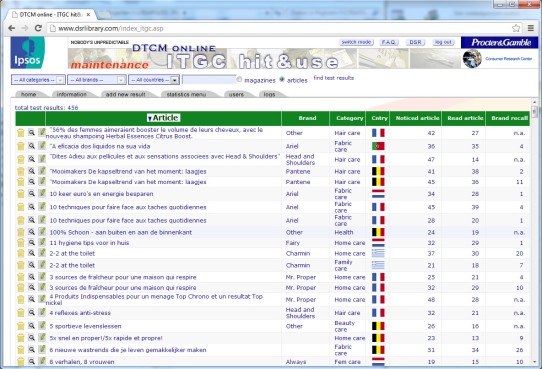Image resolution: width=542 pixels, height=369 pixels.
Task: Open the All categories dropdown
Action: point(38,80)
